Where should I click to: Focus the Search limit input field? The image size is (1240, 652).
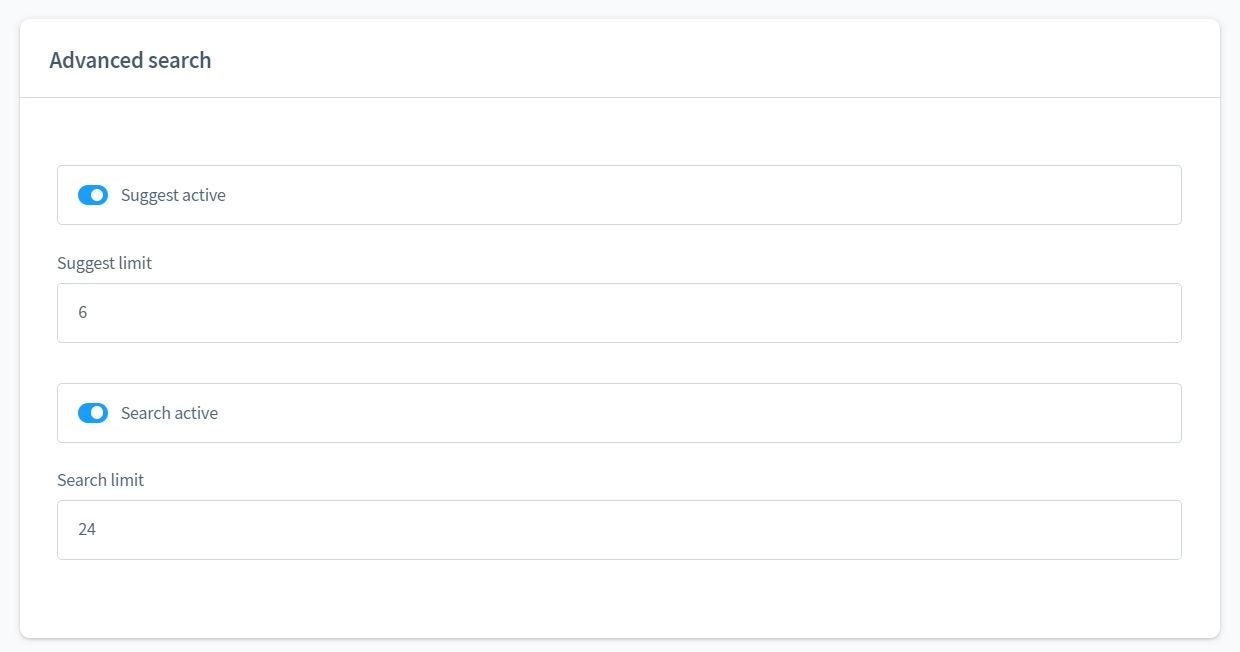(x=619, y=530)
